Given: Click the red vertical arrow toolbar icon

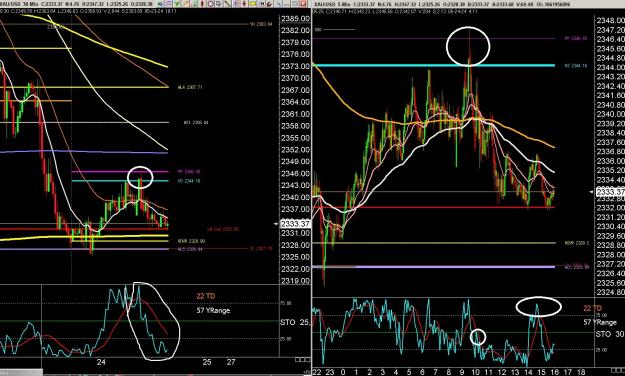Looking at the screenshot, I should pos(202,4).
